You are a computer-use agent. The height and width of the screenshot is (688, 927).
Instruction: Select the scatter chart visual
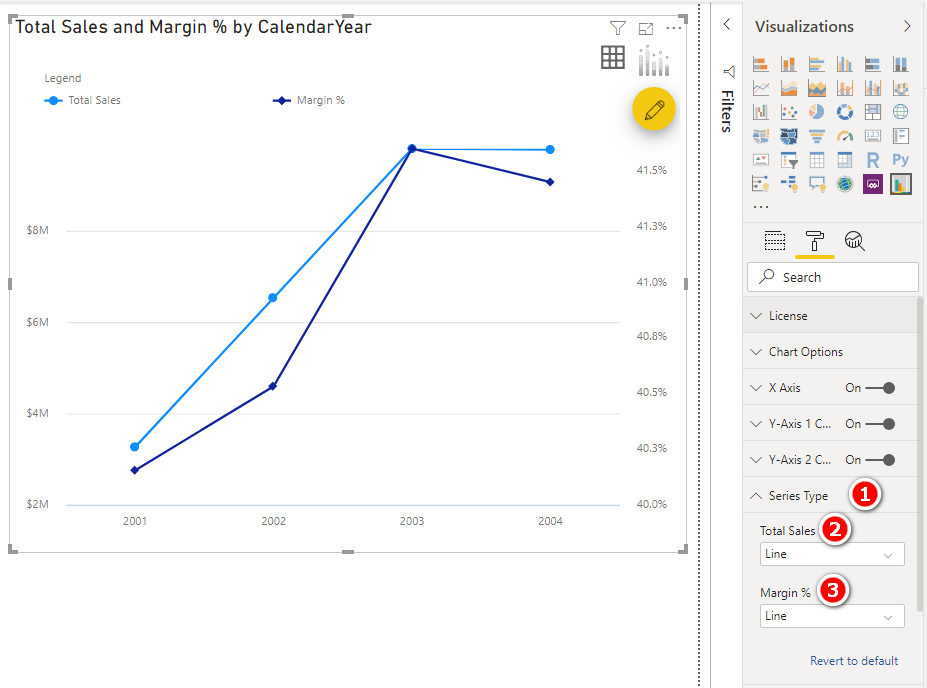[x=788, y=112]
